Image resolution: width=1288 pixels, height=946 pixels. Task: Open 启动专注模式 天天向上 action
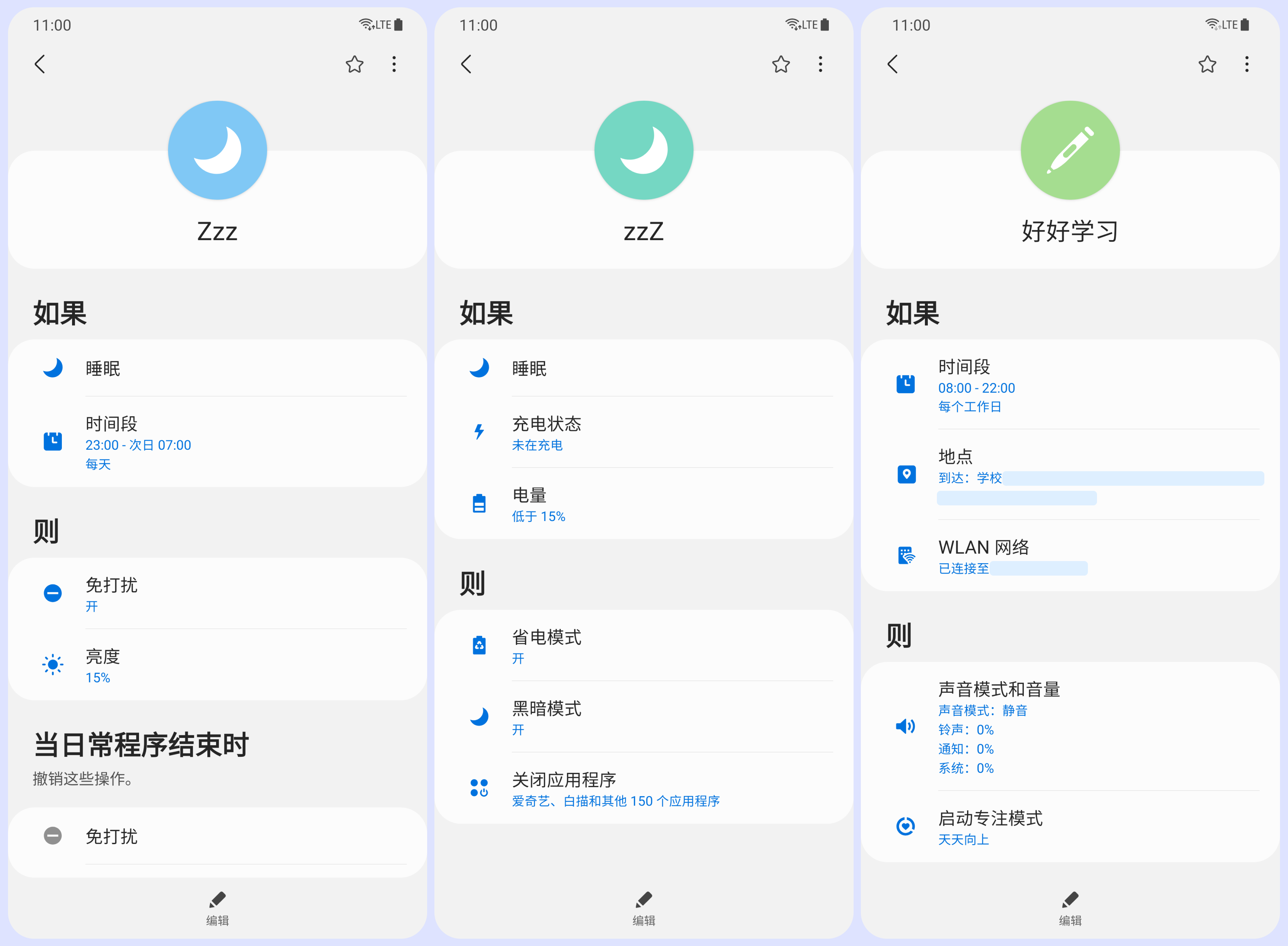point(1069,827)
